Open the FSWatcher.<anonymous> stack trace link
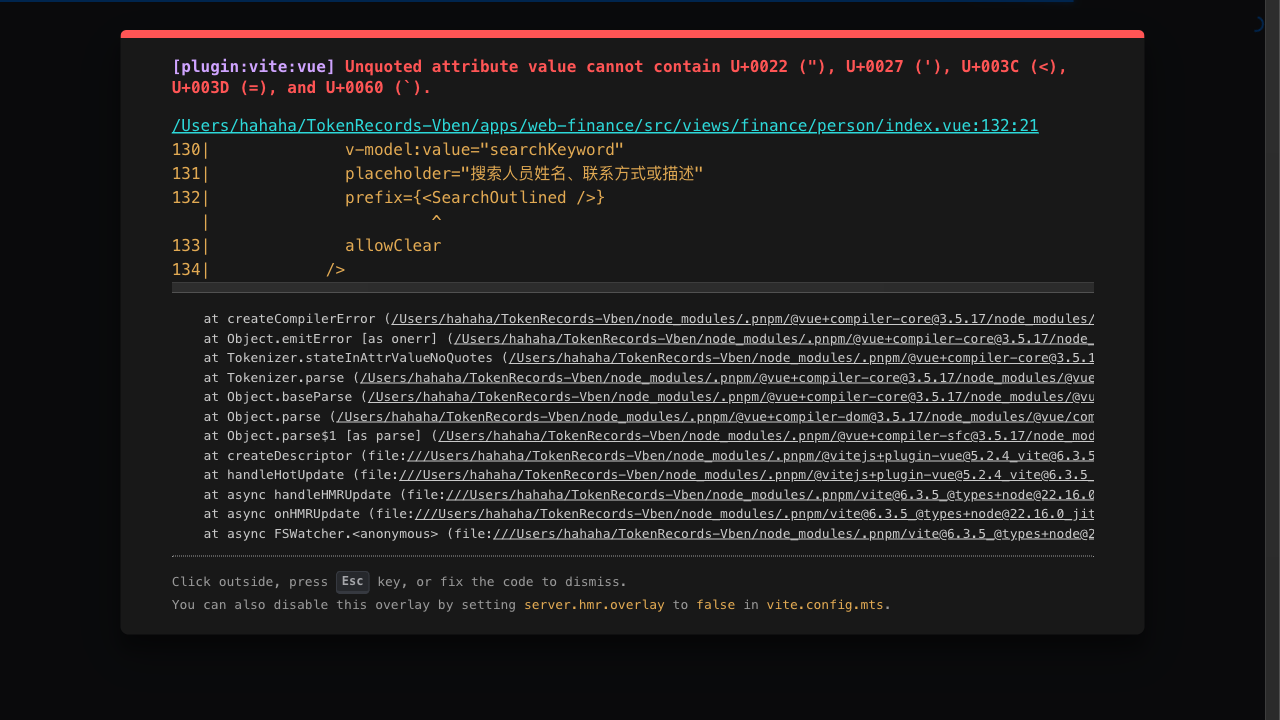 (x=793, y=534)
